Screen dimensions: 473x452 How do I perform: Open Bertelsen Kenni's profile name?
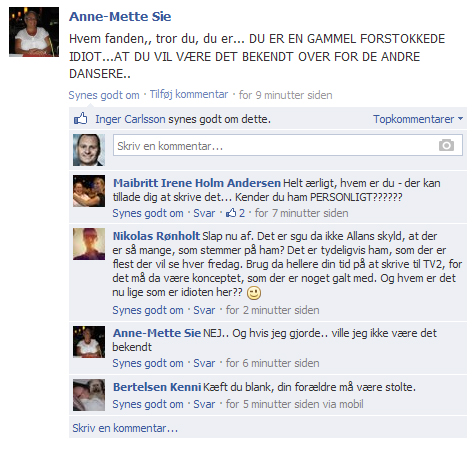tap(157, 387)
